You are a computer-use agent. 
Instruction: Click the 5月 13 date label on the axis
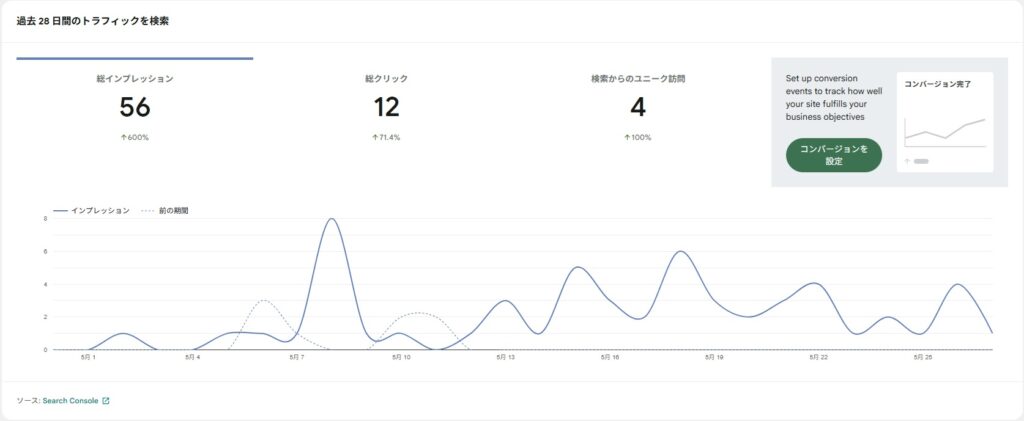coord(504,357)
